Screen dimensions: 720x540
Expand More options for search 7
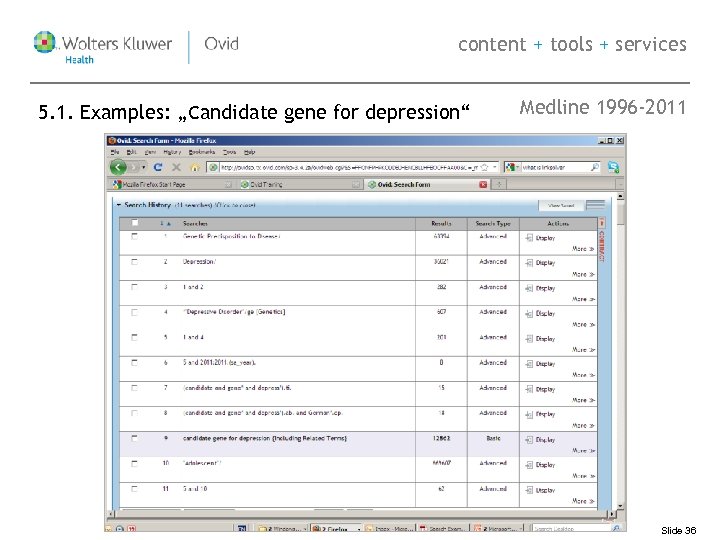(583, 400)
